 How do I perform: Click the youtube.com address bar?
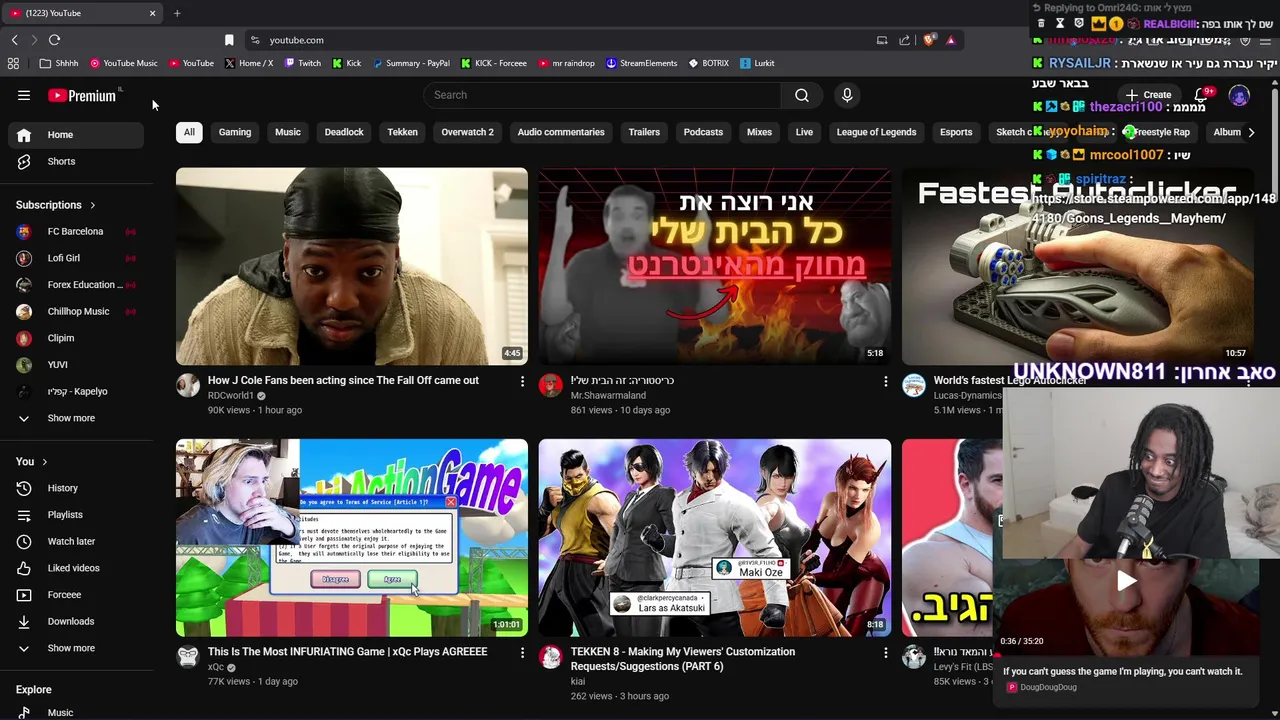click(560, 40)
